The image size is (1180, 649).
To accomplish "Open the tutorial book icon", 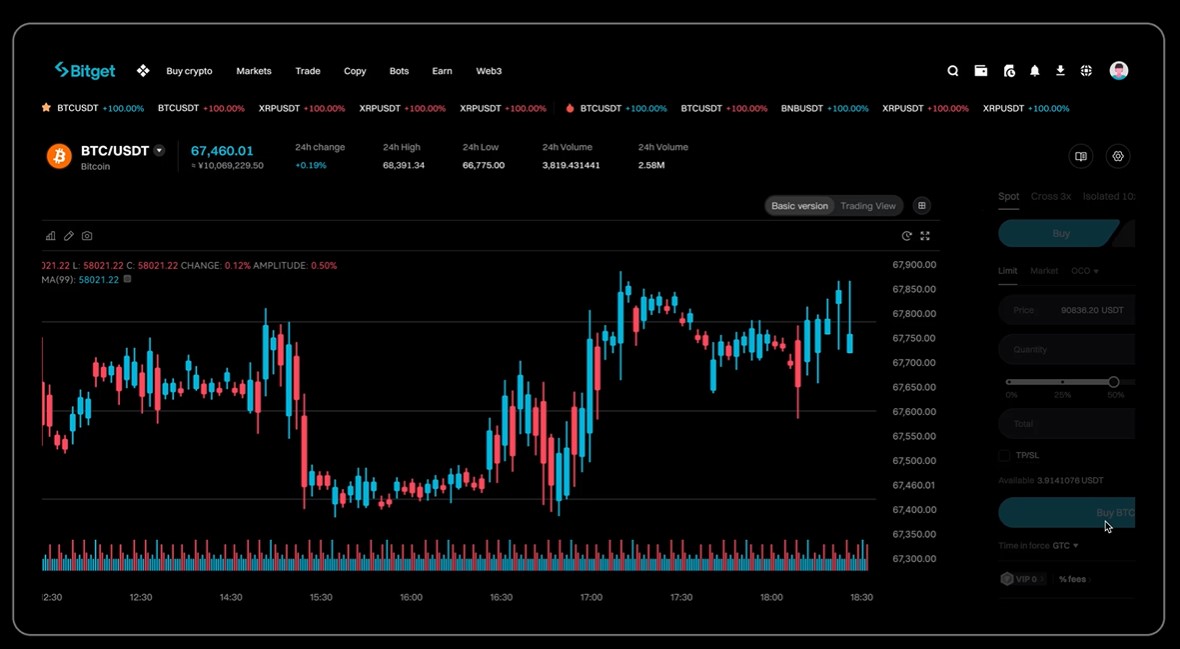I will [x=1081, y=156].
